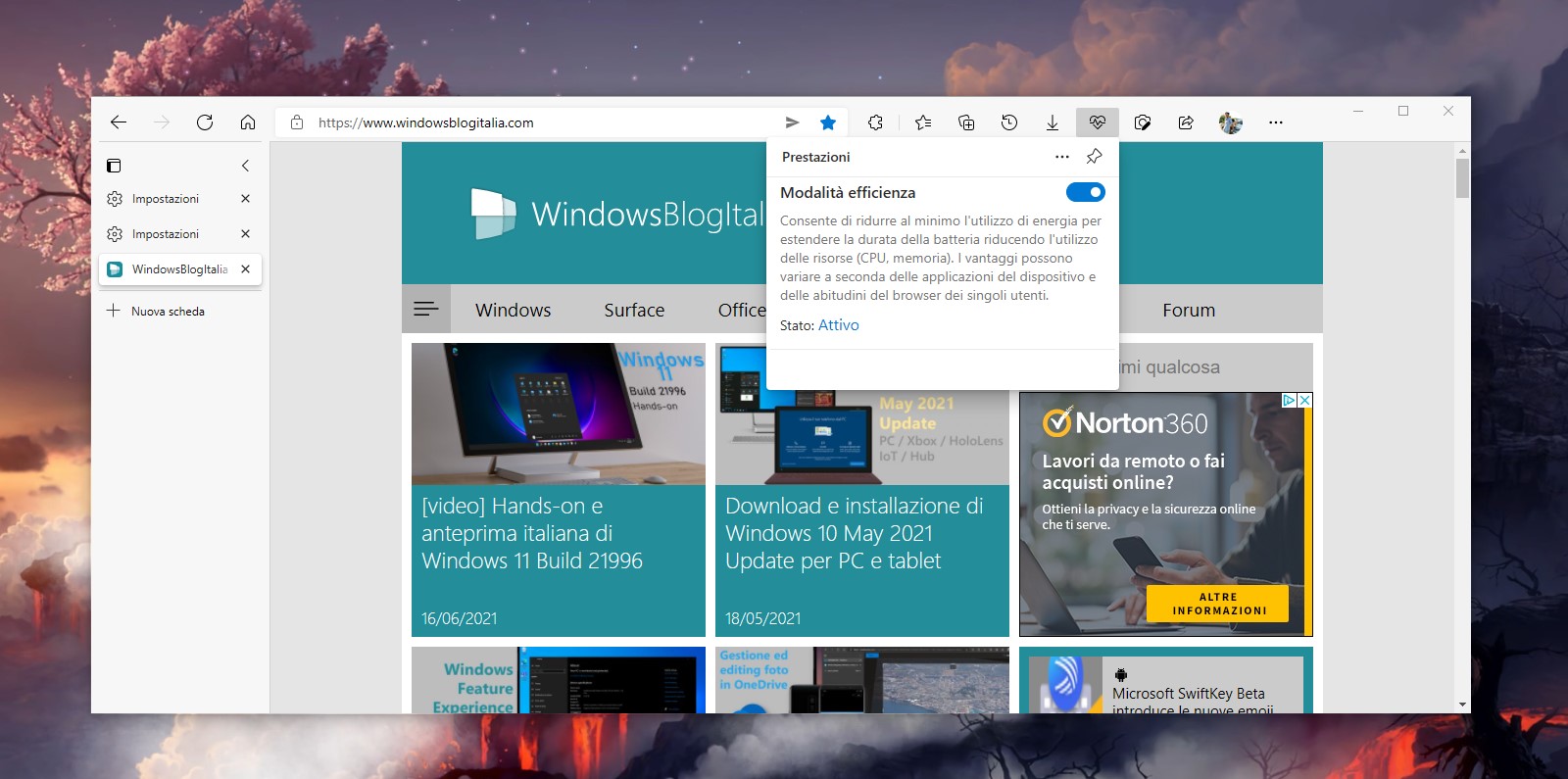The height and width of the screenshot is (779, 1568).
Task: Open Edge settings and more menu
Action: click(x=1275, y=122)
